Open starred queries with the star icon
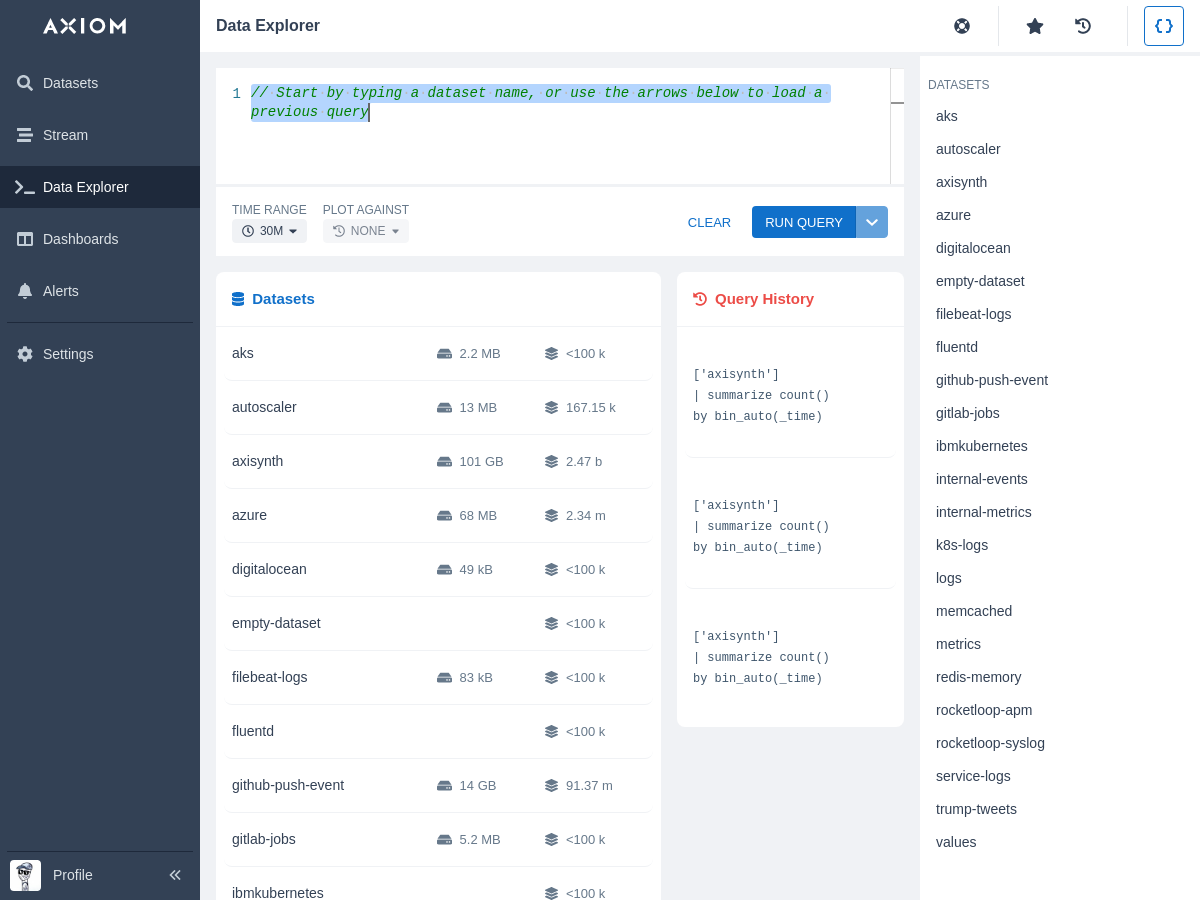The image size is (1200, 900). tap(1035, 26)
